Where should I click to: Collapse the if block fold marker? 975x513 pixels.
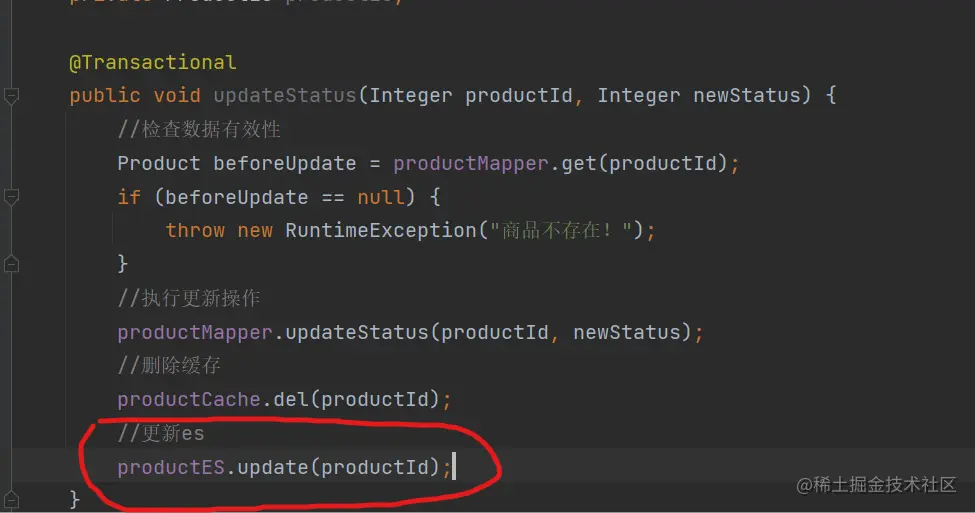(x=11, y=197)
